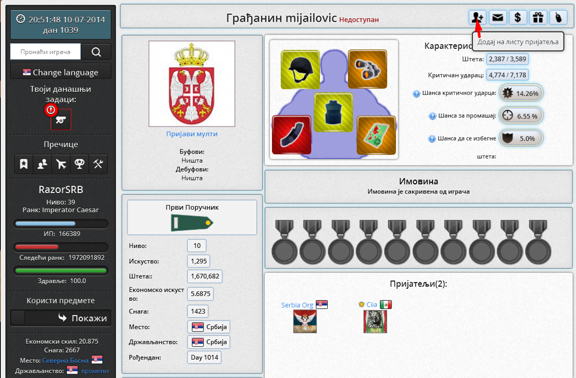Click the birthday value Day 1014

tap(204, 357)
